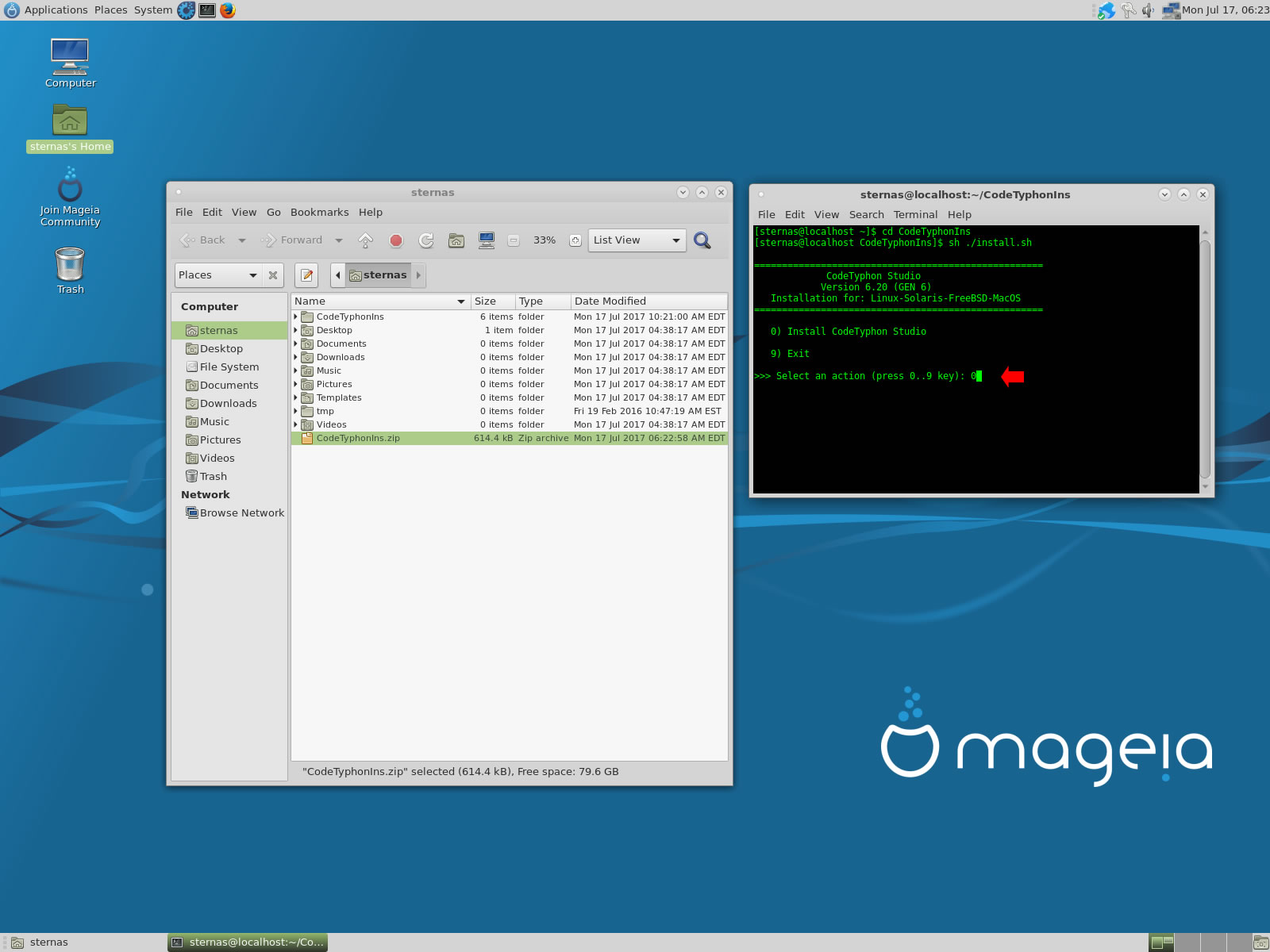The width and height of the screenshot is (1270, 952).
Task: Click the sternas path bar button
Action: pyautogui.click(x=378, y=275)
